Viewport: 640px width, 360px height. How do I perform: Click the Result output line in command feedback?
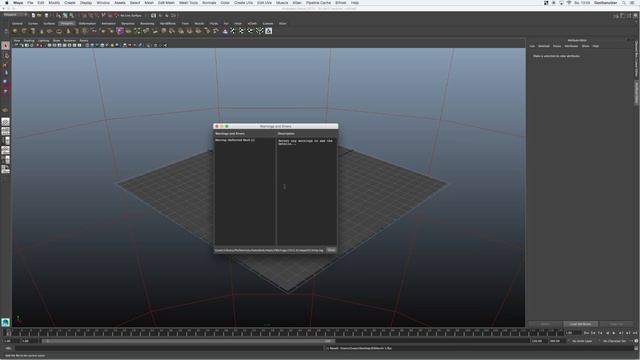coord(479,348)
